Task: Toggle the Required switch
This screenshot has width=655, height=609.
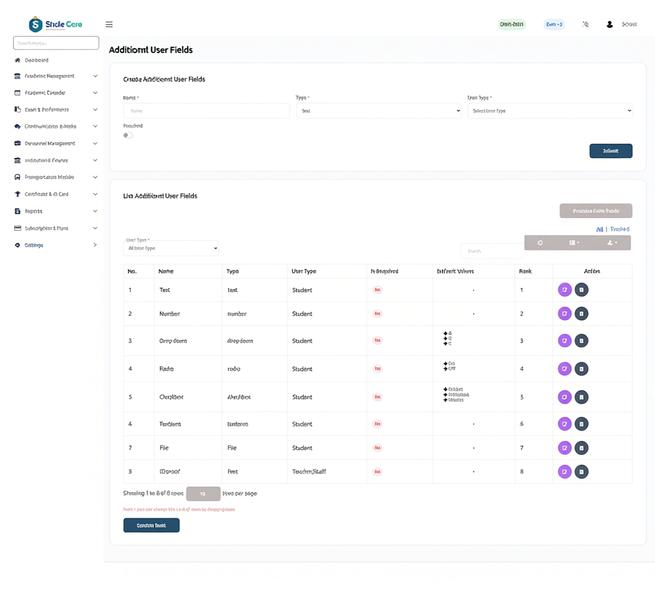Action: point(128,135)
